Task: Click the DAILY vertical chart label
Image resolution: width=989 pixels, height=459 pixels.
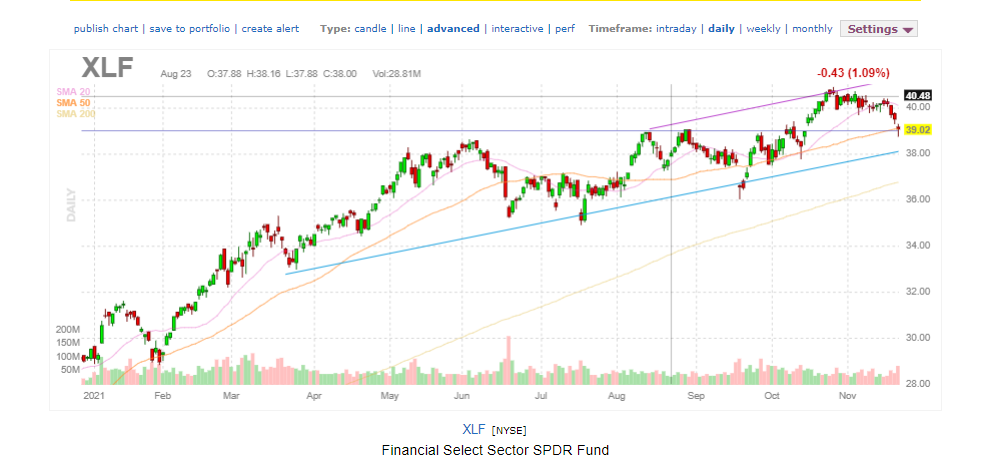Action: 71,204
